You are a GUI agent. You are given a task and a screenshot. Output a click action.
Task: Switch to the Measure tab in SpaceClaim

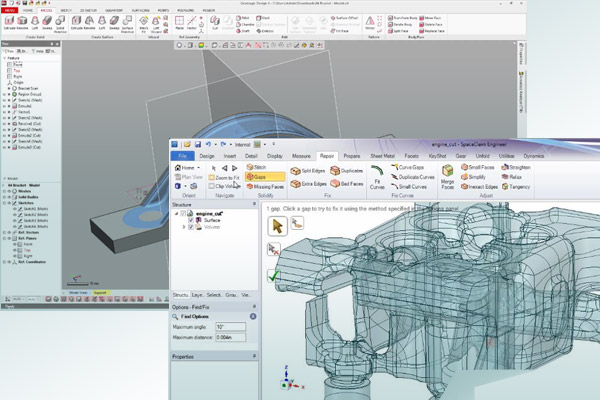pyautogui.click(x=301, y=156)
